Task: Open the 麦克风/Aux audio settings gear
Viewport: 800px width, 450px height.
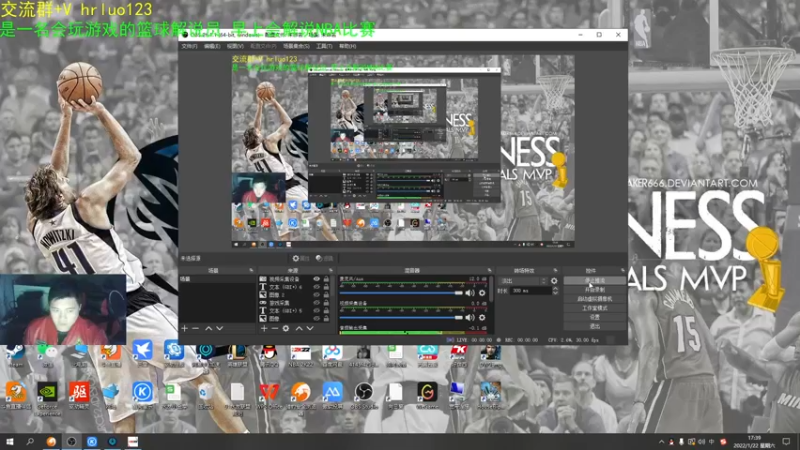Action: pos(482,293)
